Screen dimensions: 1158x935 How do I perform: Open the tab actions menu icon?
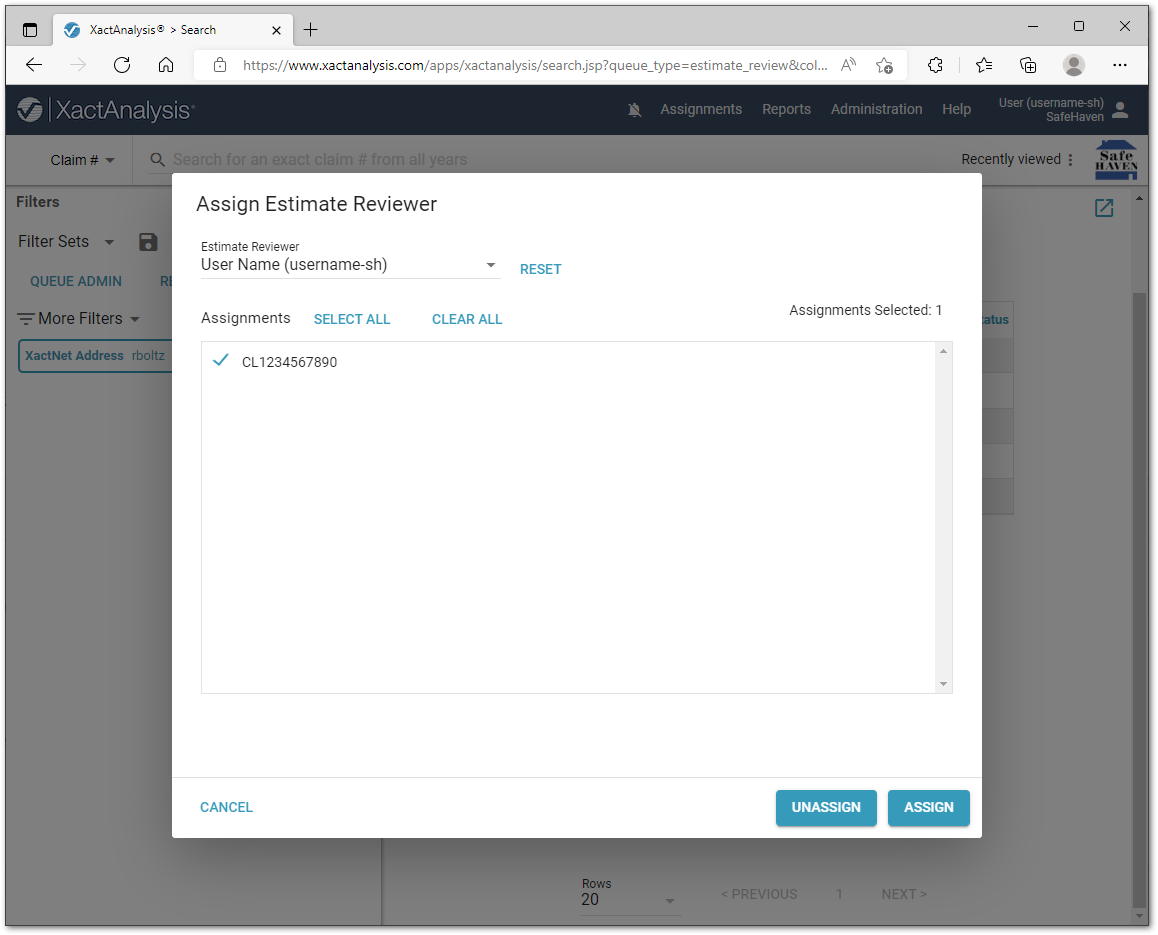pyautogui.click(x=30, y=30)
